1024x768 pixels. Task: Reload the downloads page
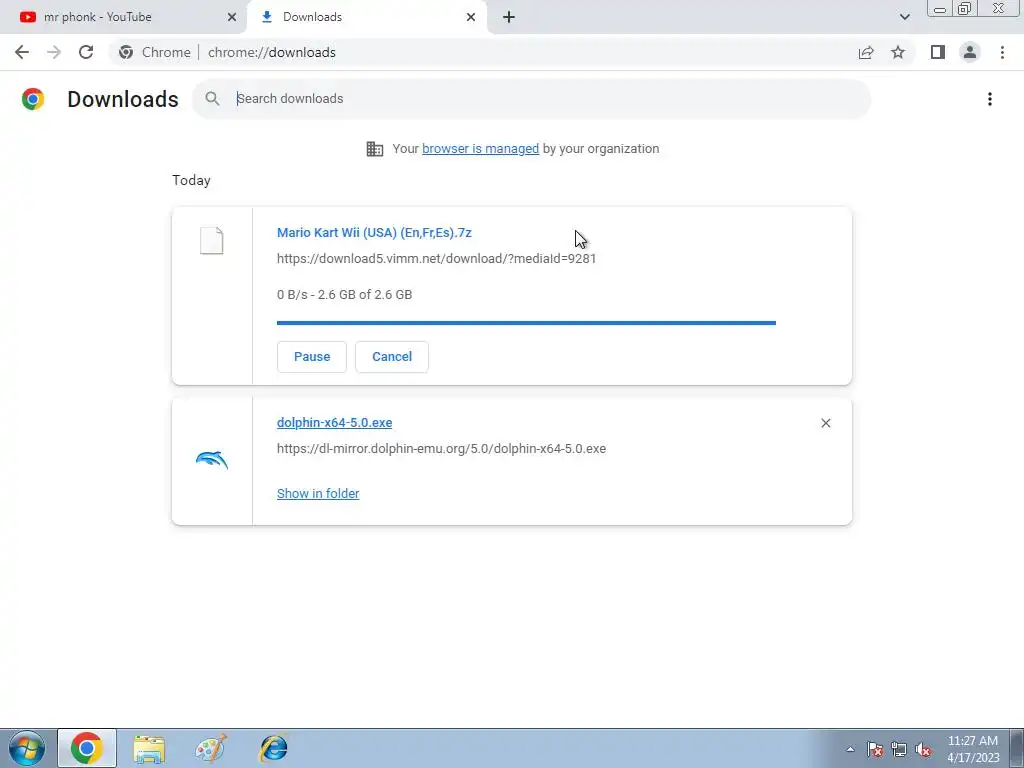[x=86, y=52]
